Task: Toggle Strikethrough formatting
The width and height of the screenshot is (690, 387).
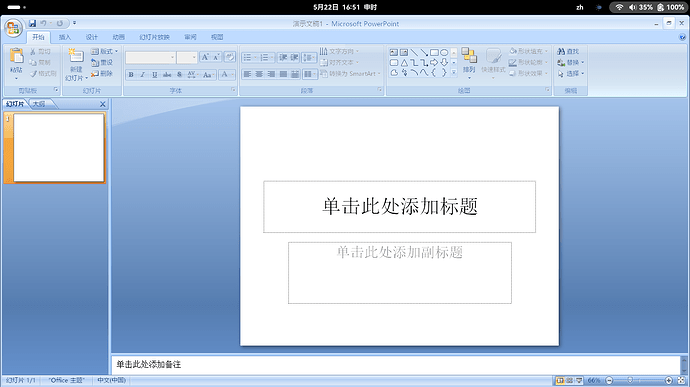Action: tap(167, 75)
